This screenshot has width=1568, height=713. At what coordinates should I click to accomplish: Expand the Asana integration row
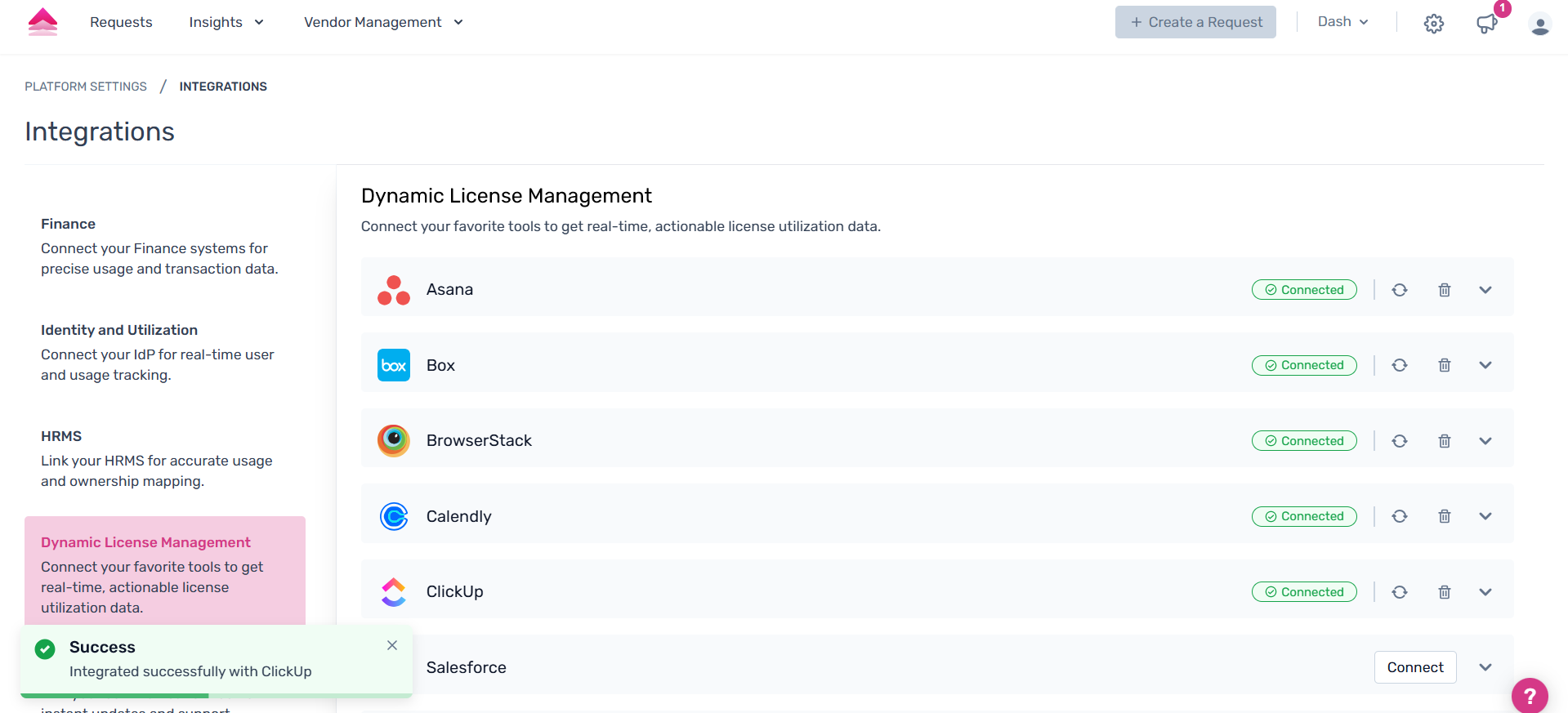(x=1485, y=290)
